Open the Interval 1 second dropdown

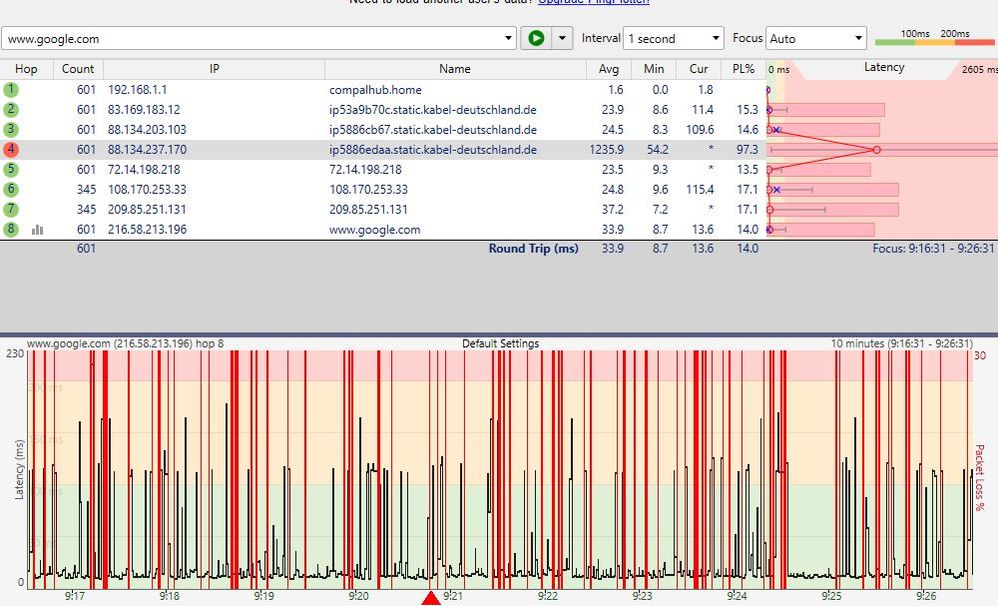coord(673,39)
